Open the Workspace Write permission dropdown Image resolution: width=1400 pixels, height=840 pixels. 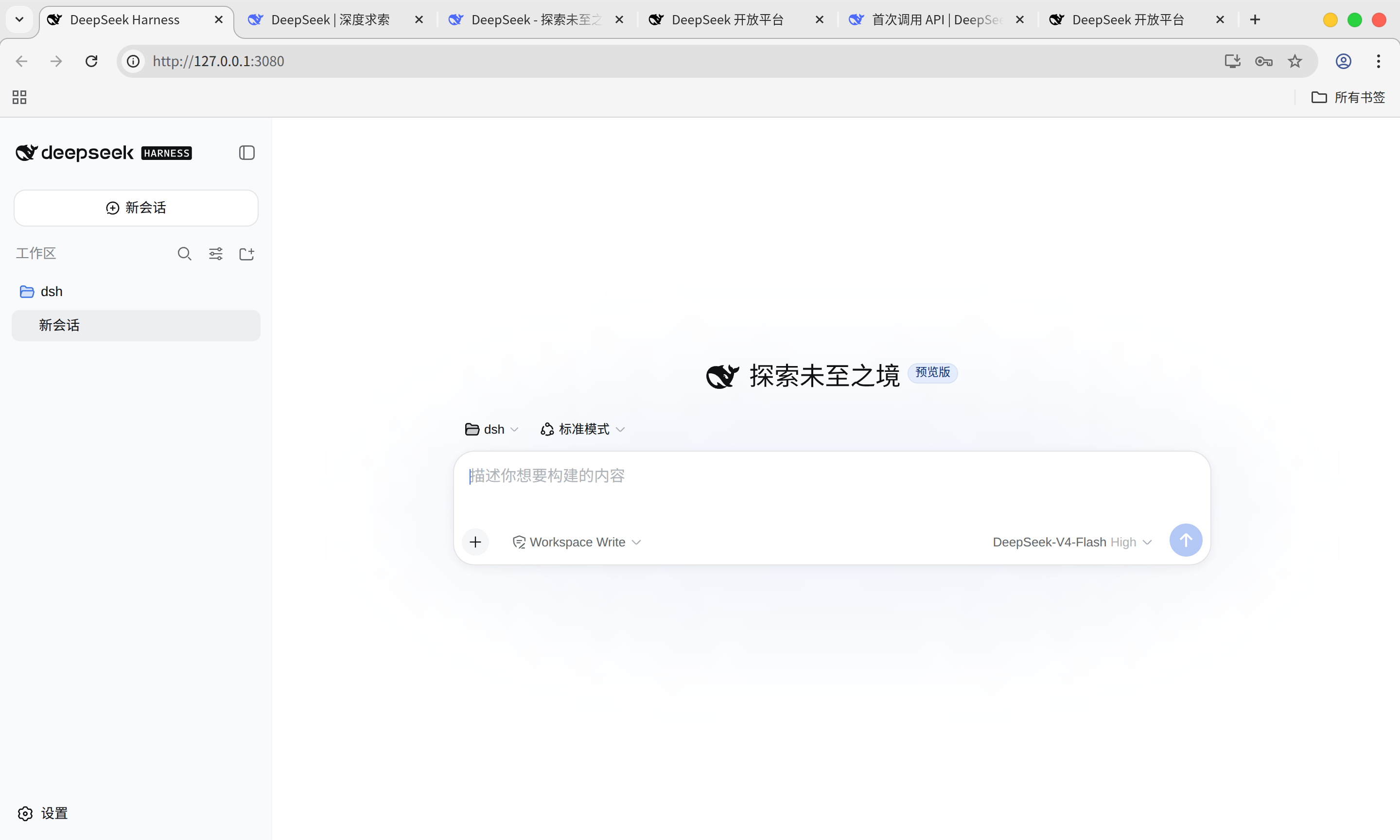point(576,542)
